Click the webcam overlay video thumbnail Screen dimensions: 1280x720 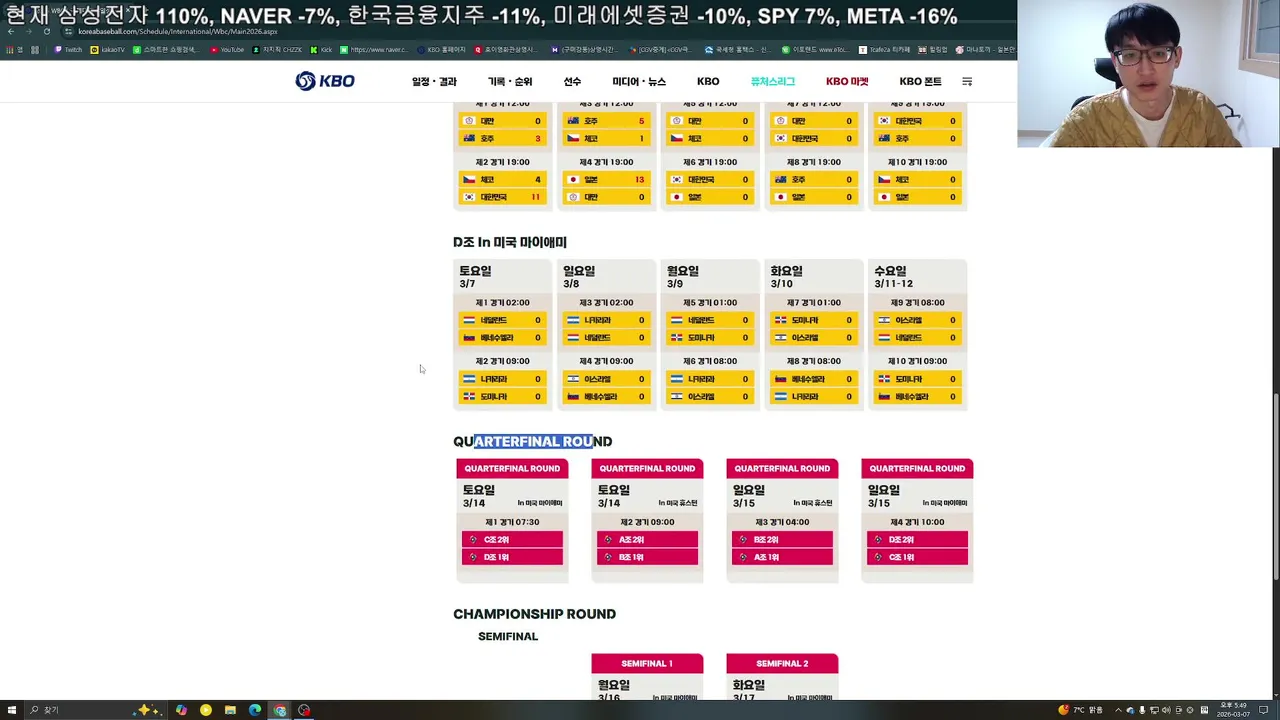point(1148,74)
